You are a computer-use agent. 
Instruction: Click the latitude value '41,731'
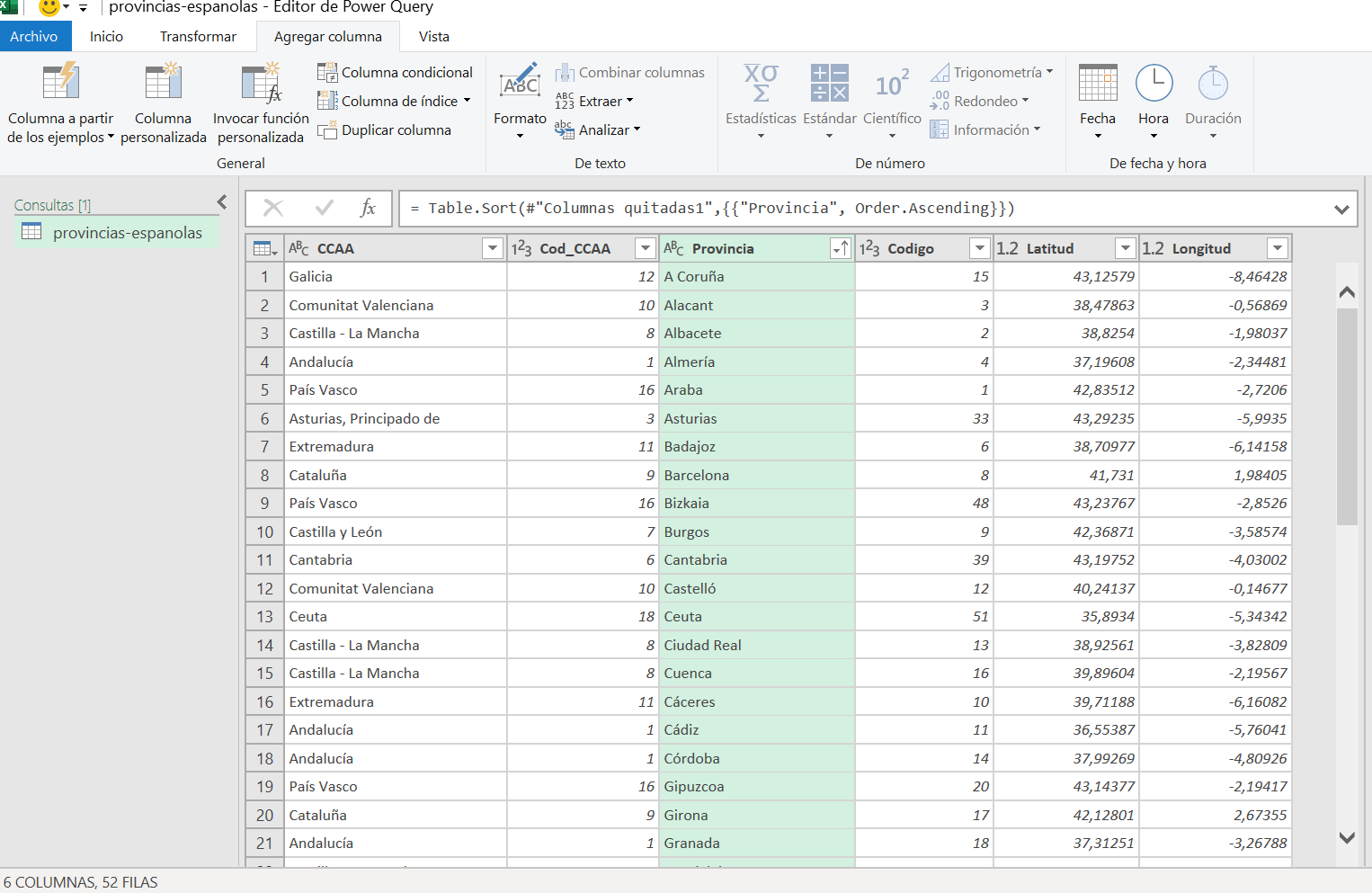click(1066, 476)
